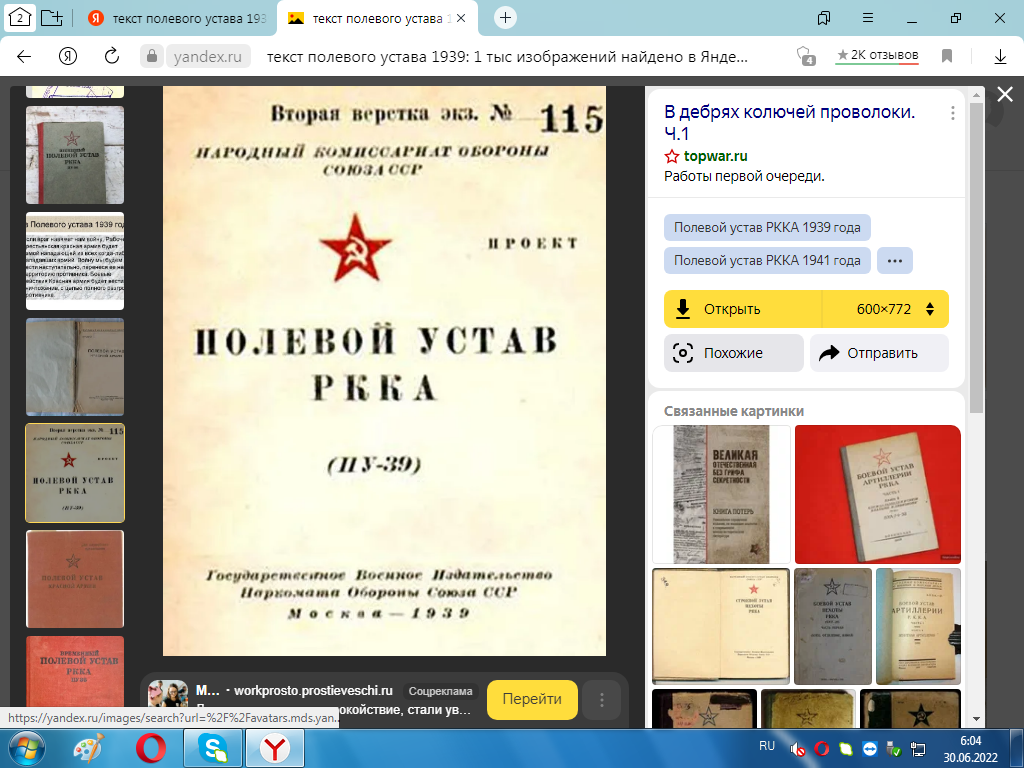
Task: Select the brown Полевой устав thumbnail
Action: pos(75,579)
